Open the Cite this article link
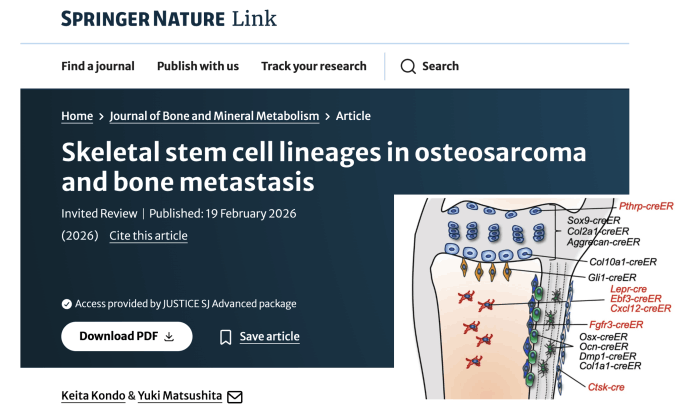 click(x=148, y=236)
